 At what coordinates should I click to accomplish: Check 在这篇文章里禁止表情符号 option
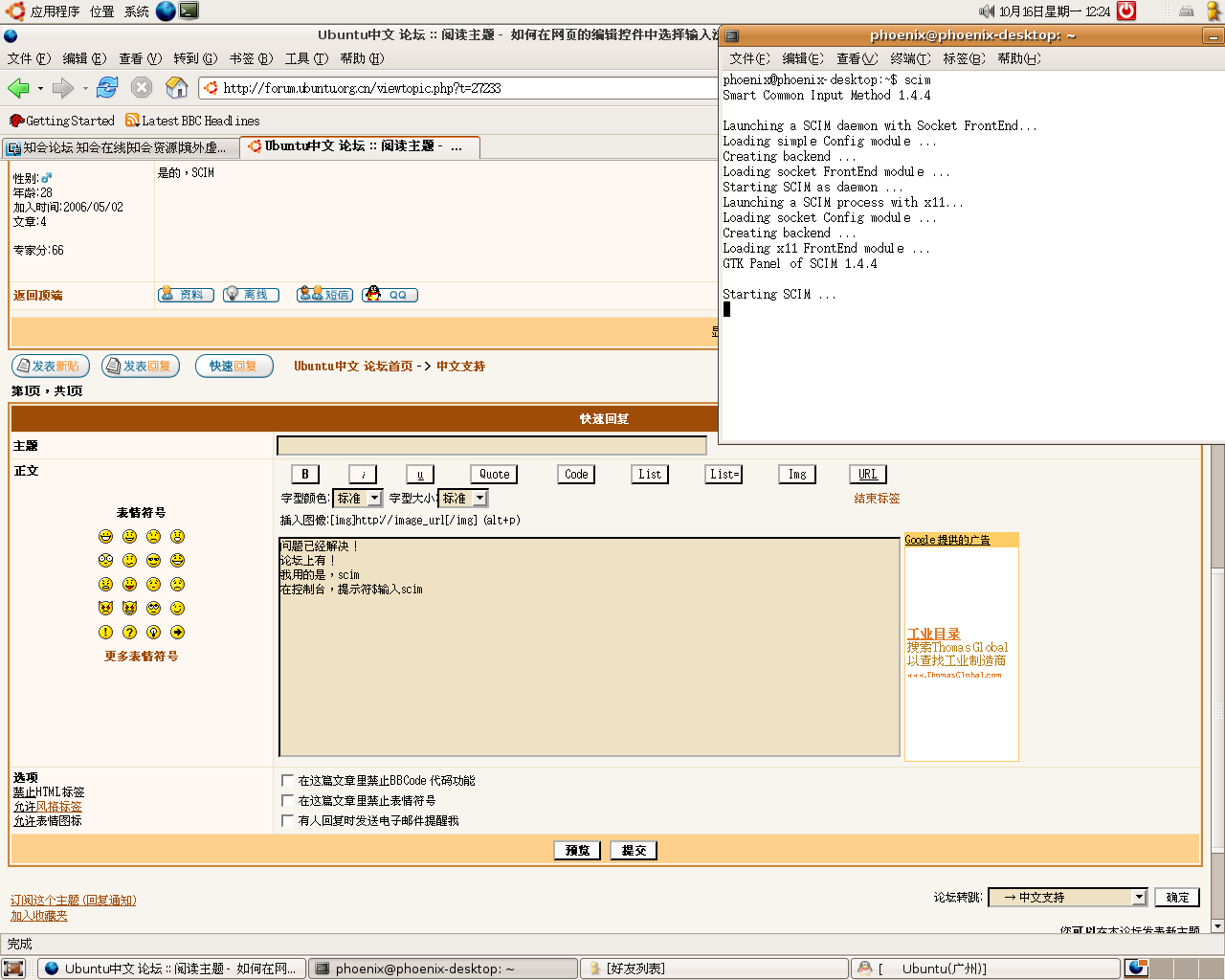287,800
